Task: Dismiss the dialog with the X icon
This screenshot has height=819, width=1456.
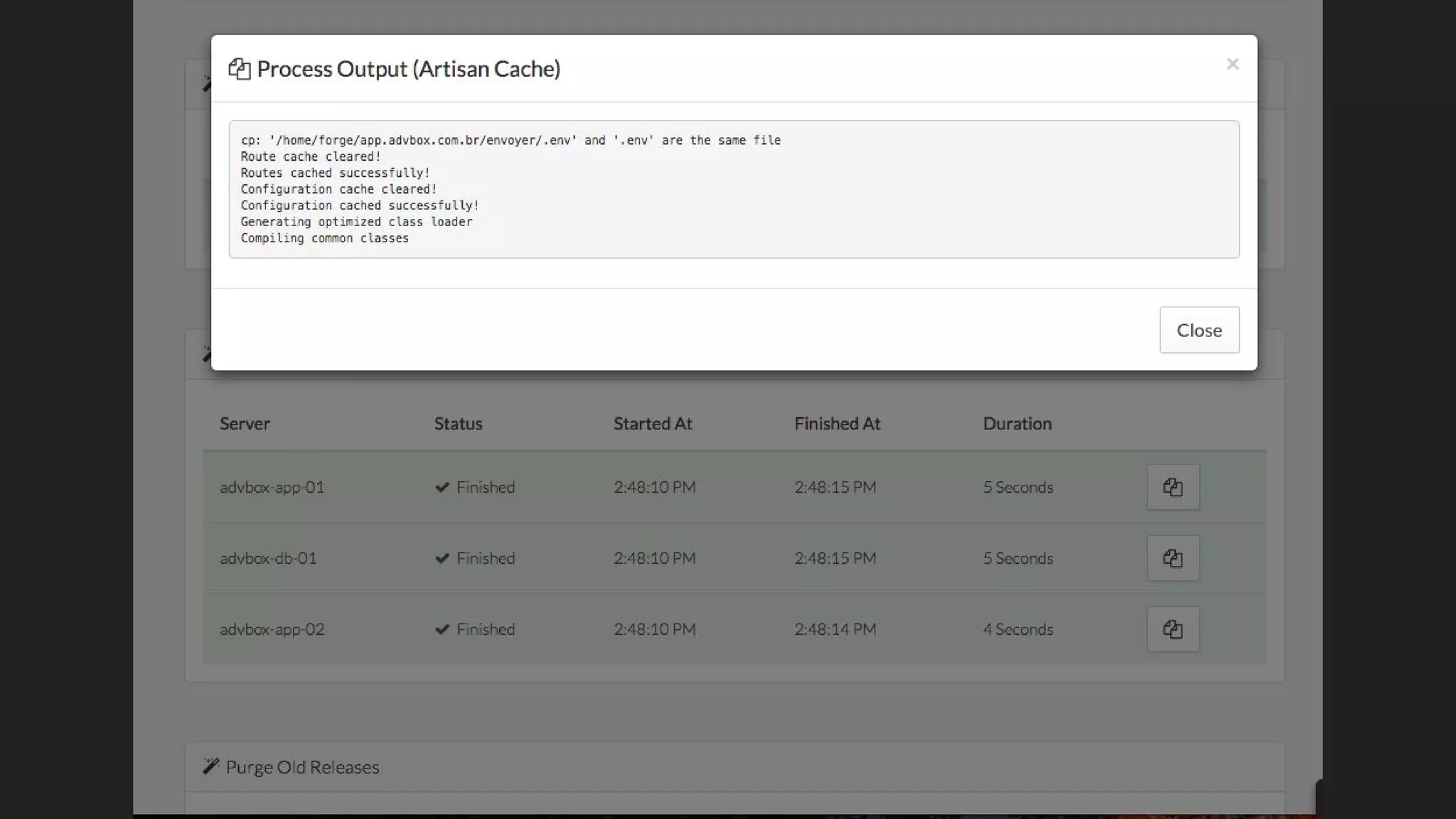Action: coord(1232,64)
